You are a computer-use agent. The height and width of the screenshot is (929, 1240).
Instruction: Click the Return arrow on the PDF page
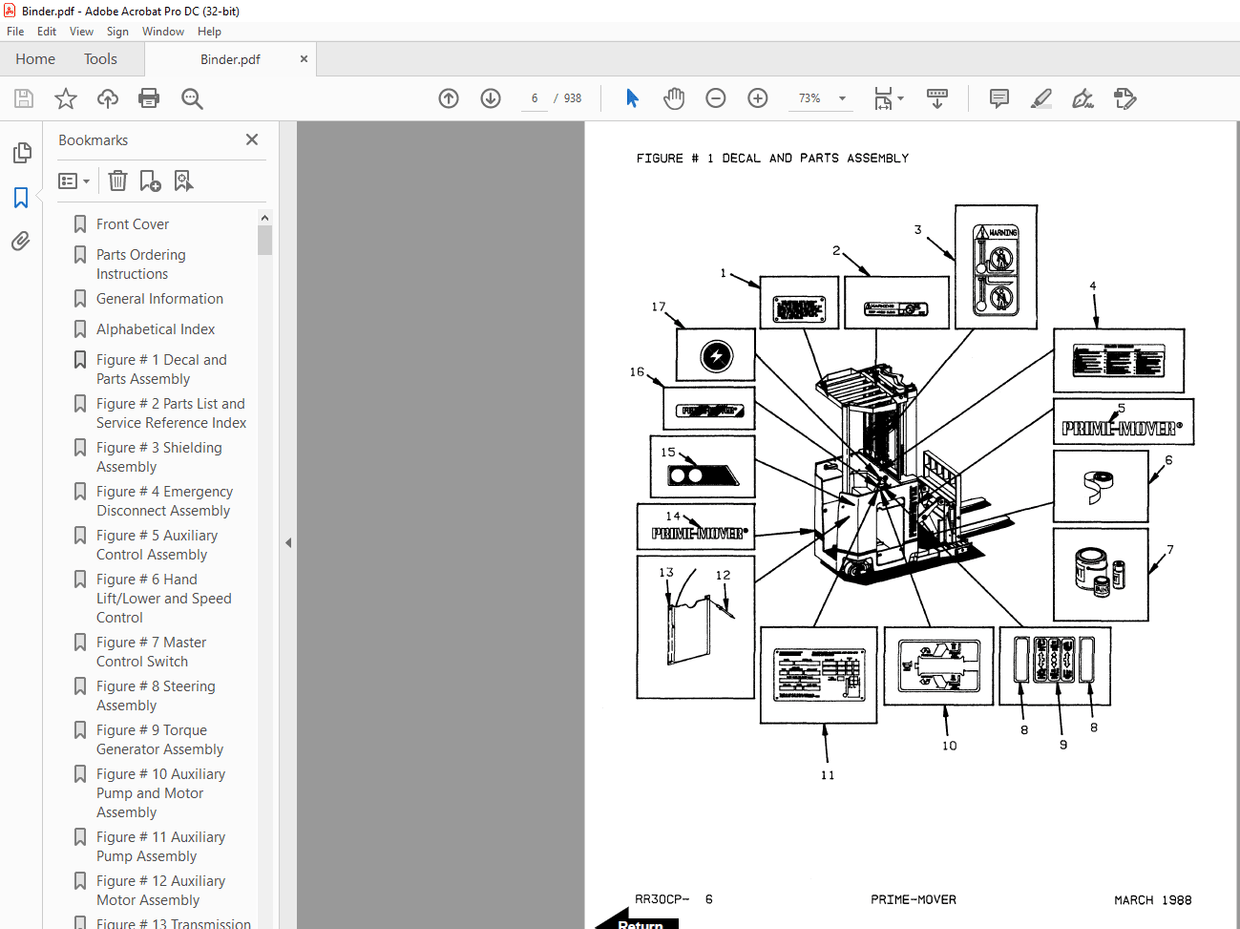pos(636,921)
